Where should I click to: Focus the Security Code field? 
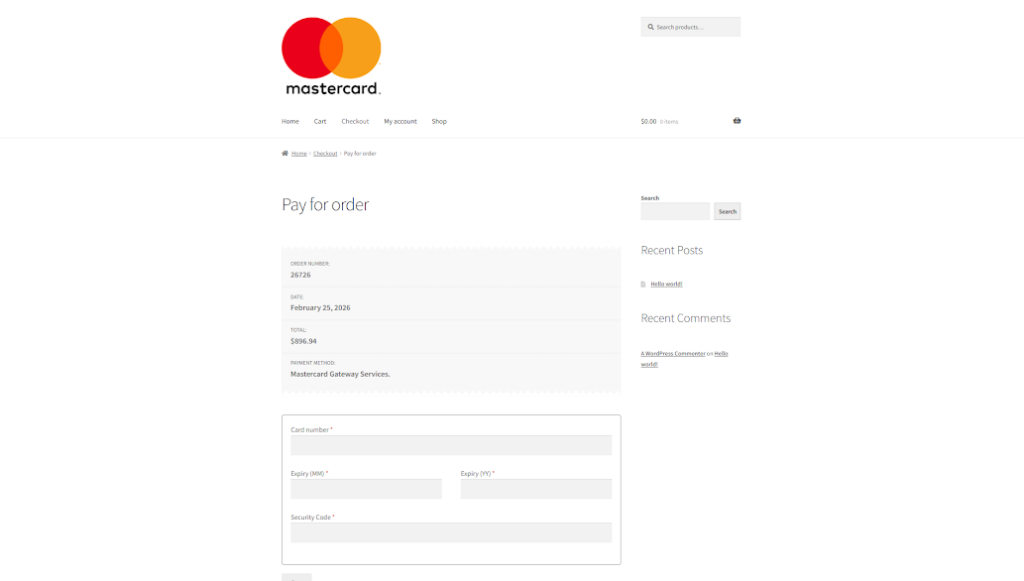[x=450, y=532]
